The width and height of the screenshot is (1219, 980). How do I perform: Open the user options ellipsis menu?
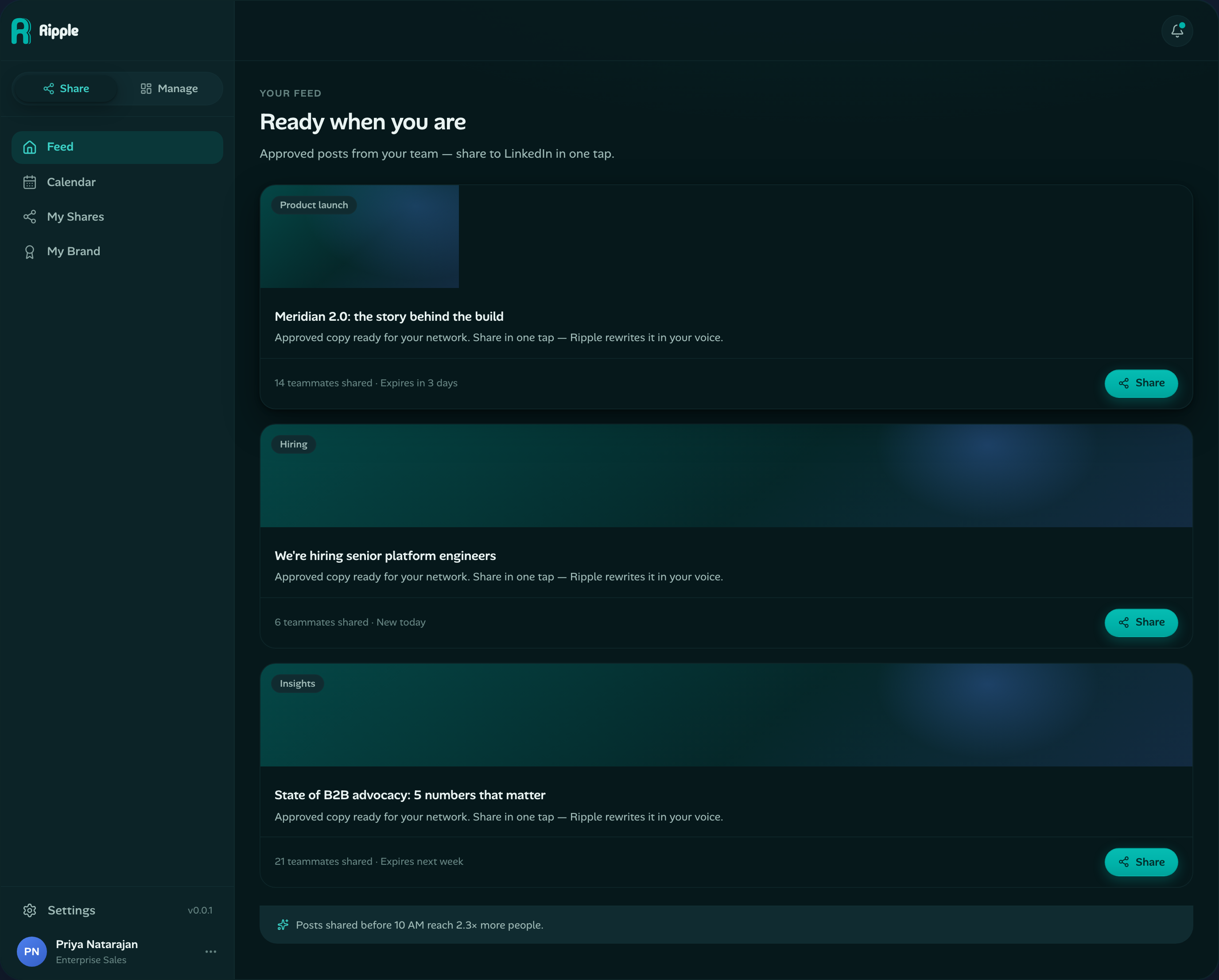pyautogui.click(x=210, y=952)
